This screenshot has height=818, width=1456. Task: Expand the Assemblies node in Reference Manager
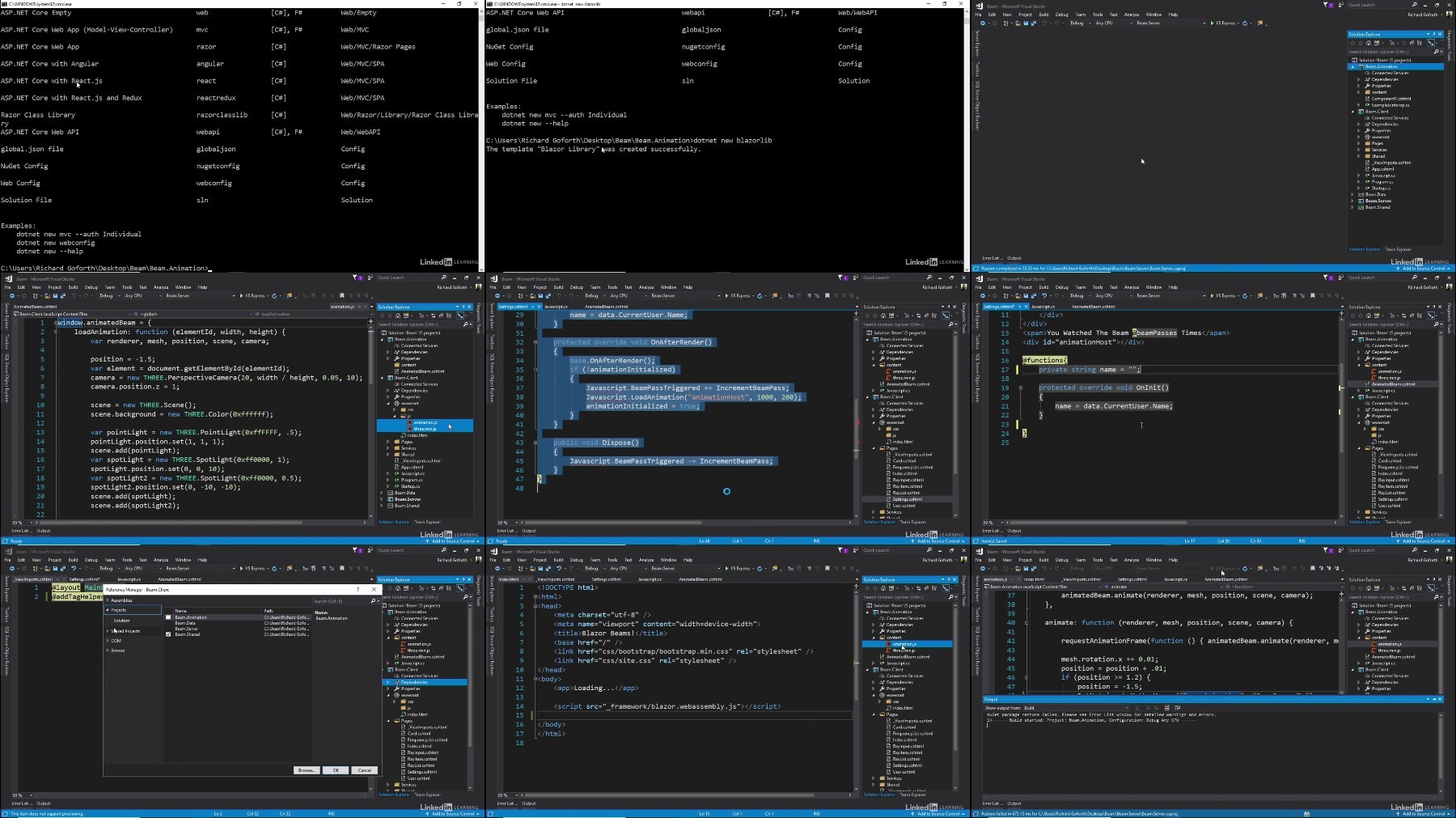[x=108, y=600]
